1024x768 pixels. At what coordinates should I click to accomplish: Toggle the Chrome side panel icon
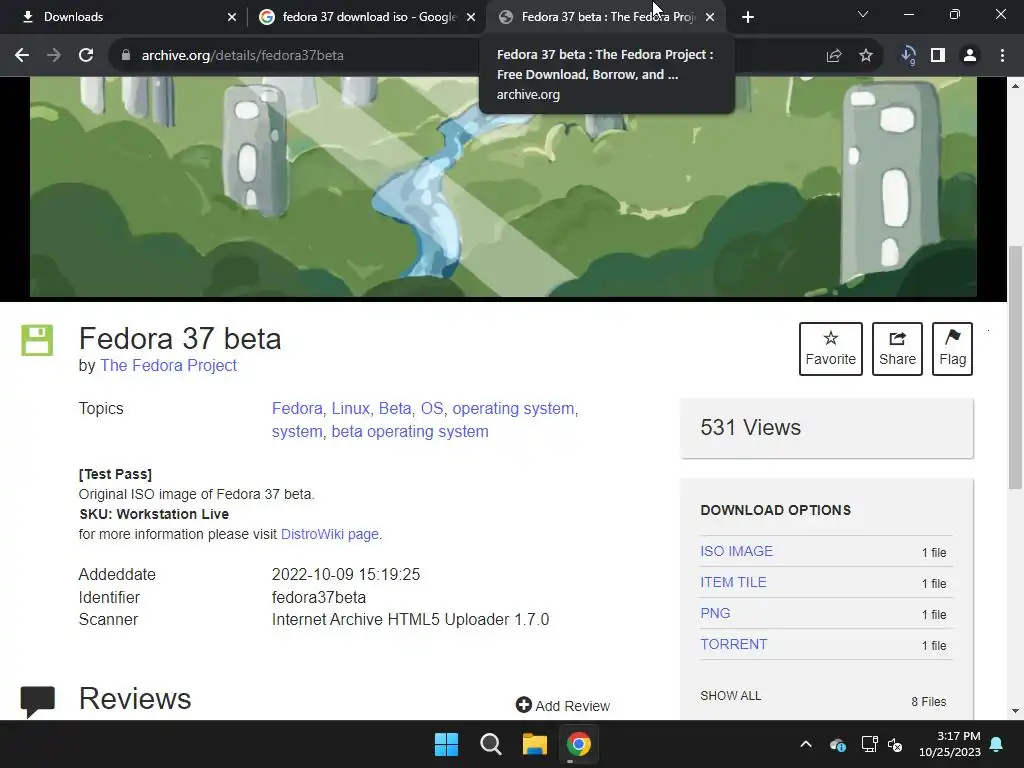938,56
